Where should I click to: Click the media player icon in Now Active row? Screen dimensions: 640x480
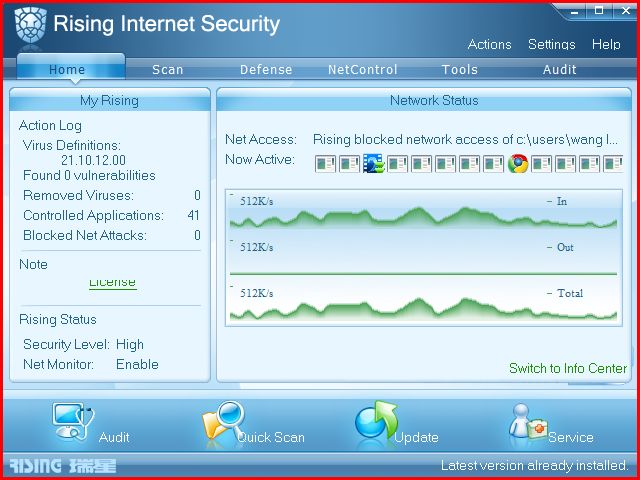click(373, 163)
